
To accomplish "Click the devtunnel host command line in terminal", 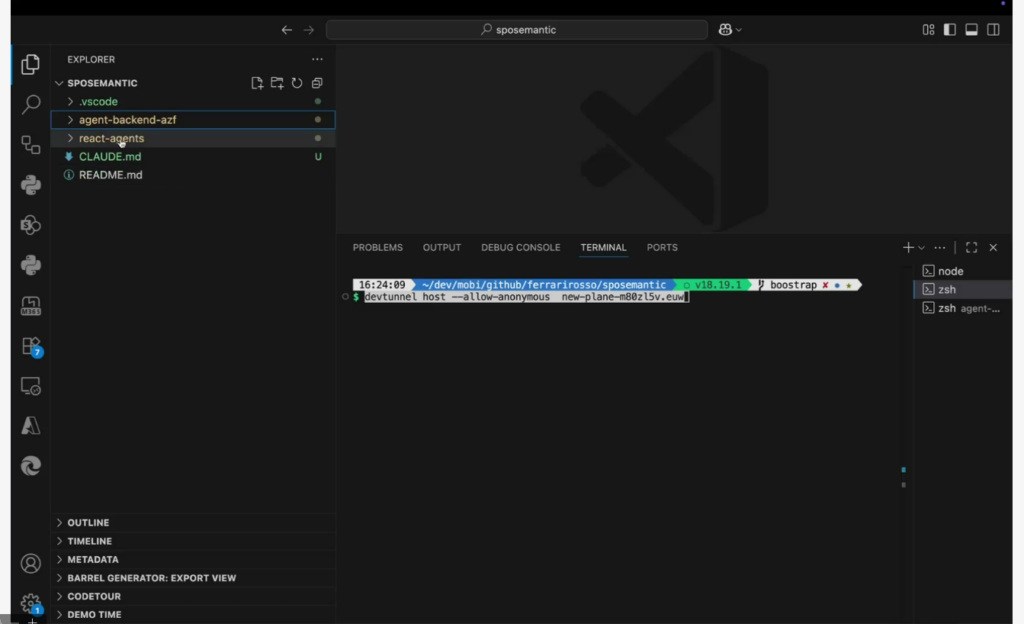I will [524, 297].
